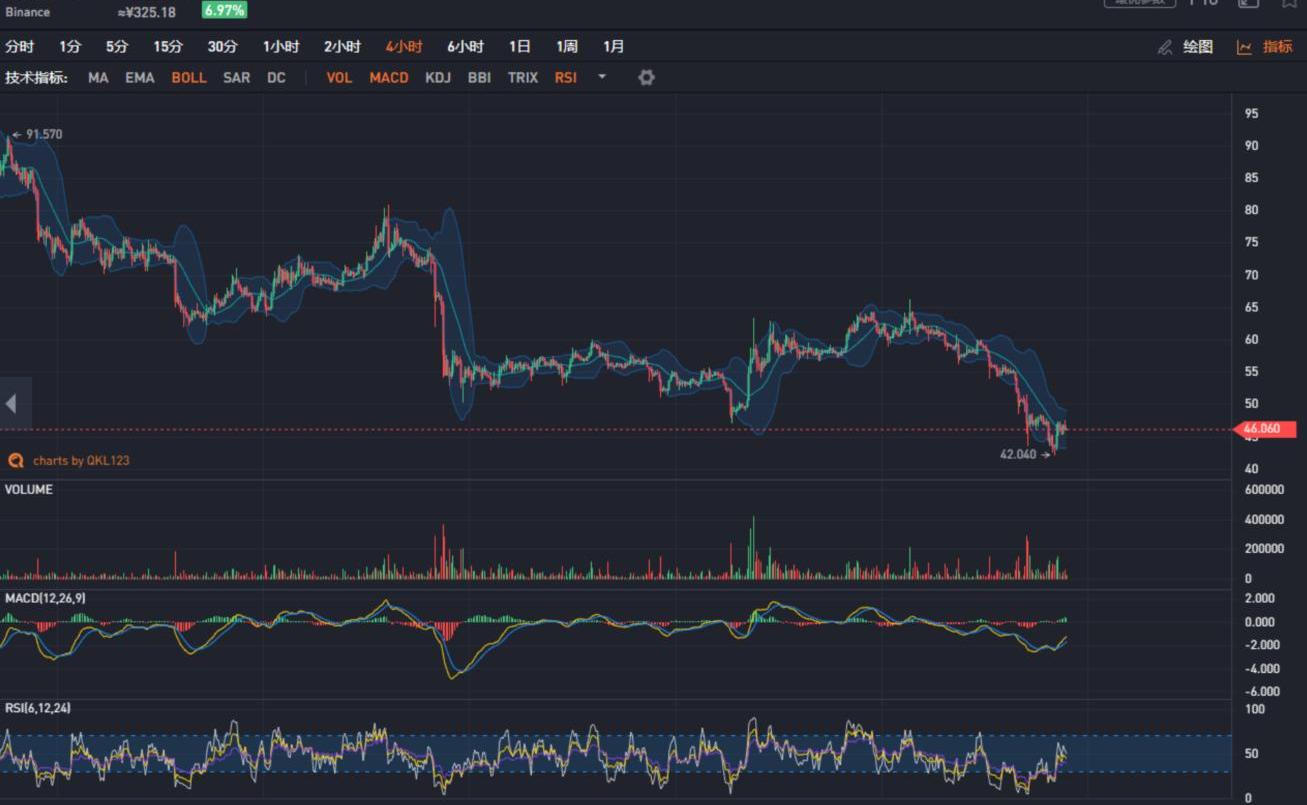Screen dimensions: 1307x805
Task: Expand the more indicators dropdown arrow
Action: point(602,76)
